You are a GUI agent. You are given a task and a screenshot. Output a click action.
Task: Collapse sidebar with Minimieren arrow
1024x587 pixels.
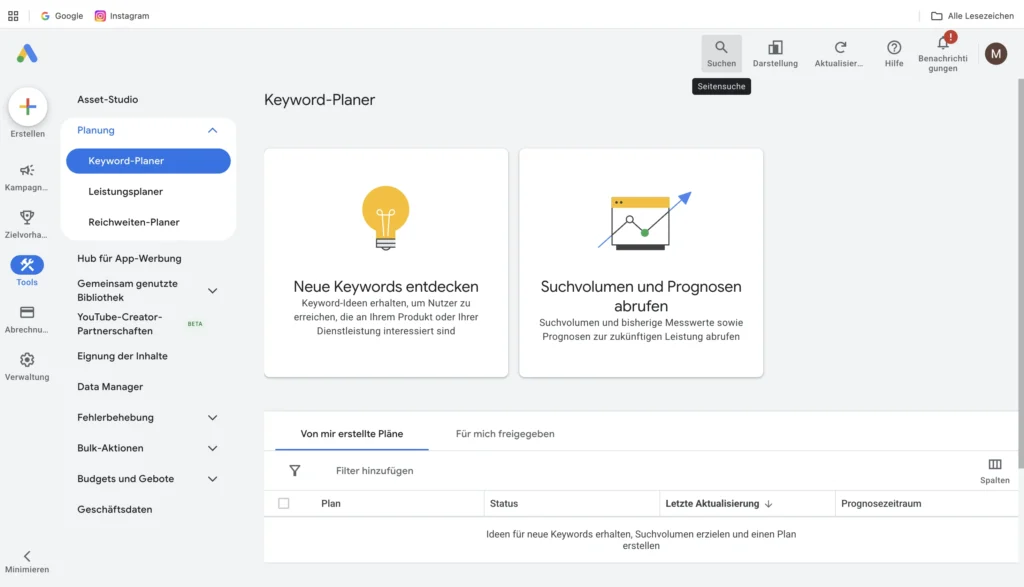tap(27, 556)
